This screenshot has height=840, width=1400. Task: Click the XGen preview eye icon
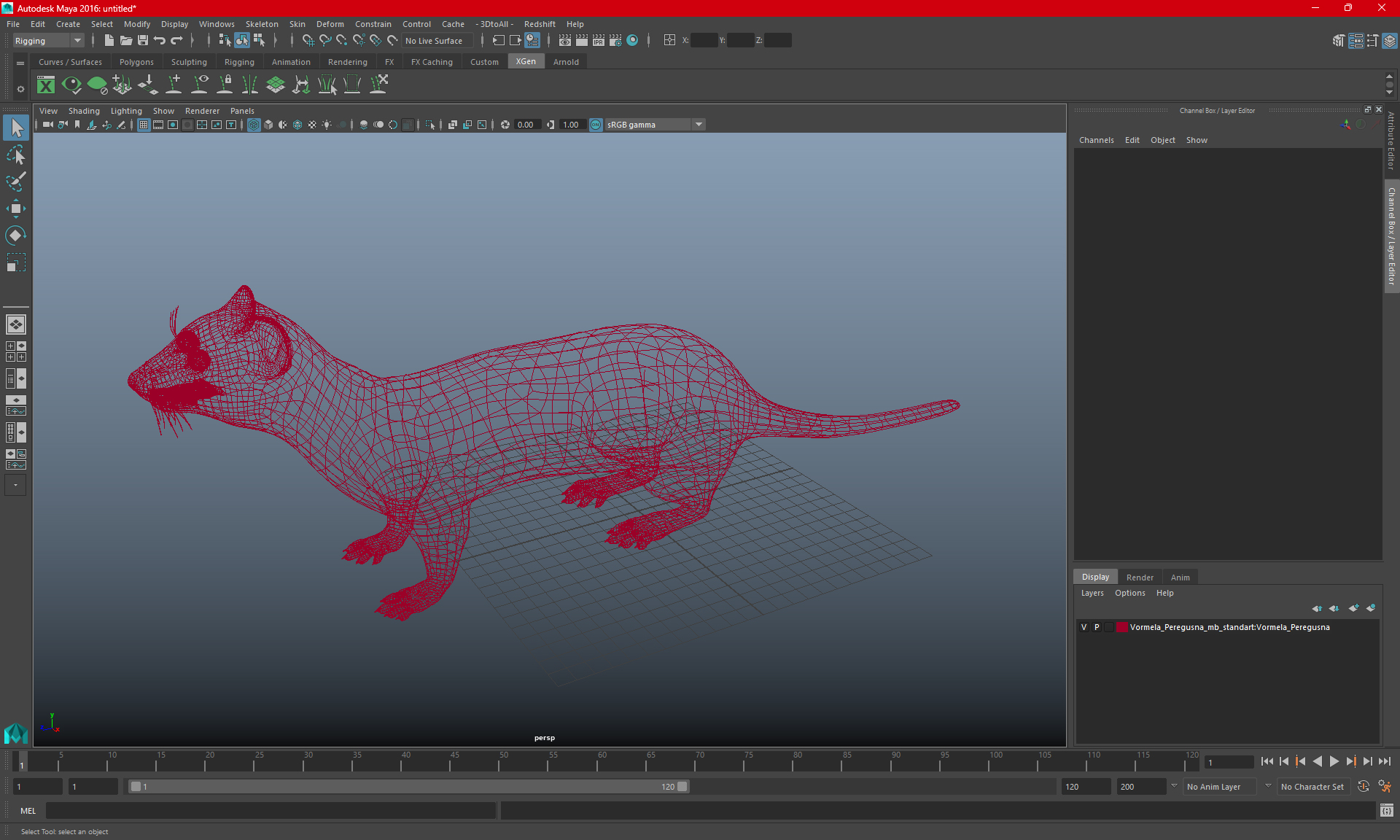[71, 85]
